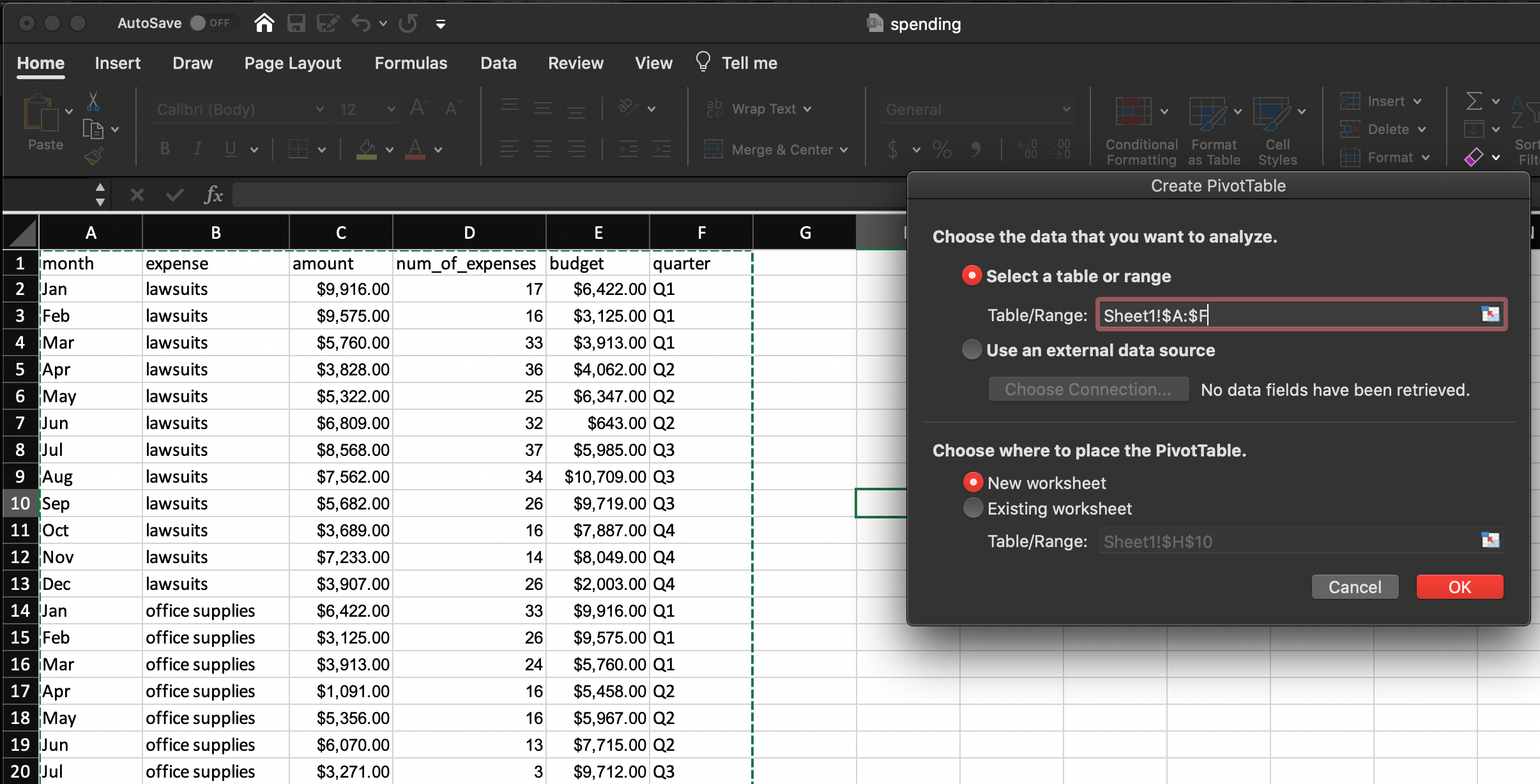
Task: Apply Format as Table
Action: (x=1212, y=128)
